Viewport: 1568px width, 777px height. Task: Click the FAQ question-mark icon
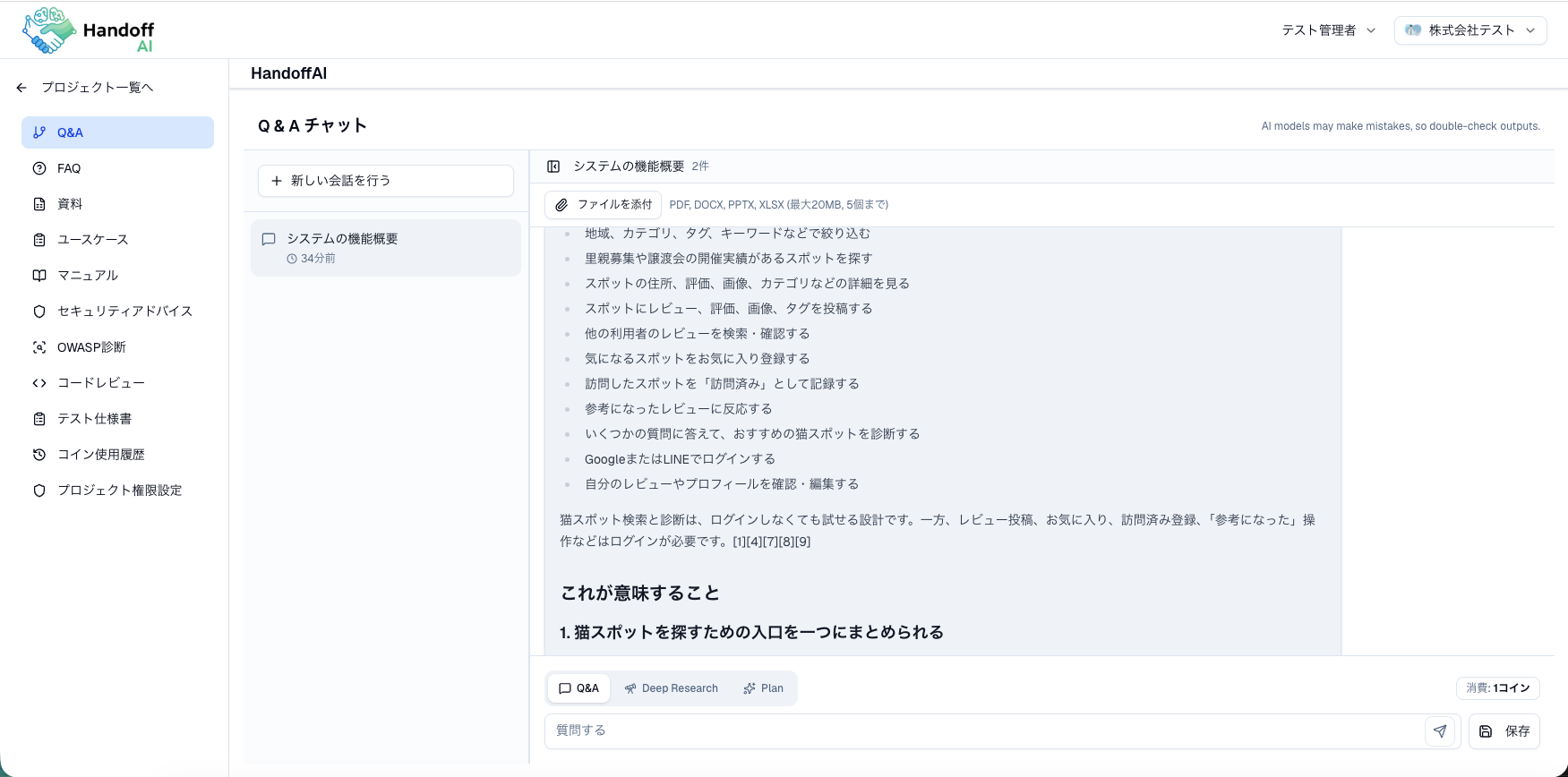(x=39, y=168)
